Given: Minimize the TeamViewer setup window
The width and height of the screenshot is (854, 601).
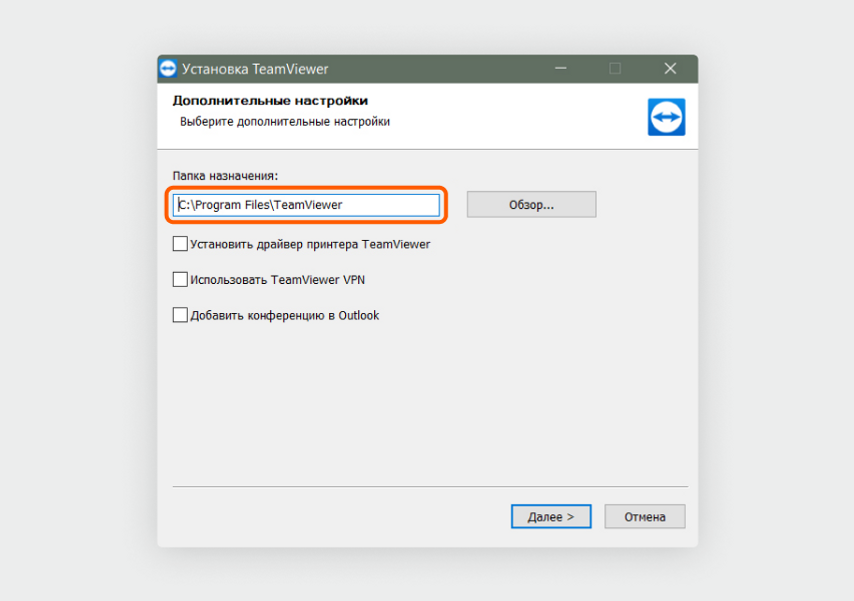Looking at the screenshot, I should tap(560, 69).
